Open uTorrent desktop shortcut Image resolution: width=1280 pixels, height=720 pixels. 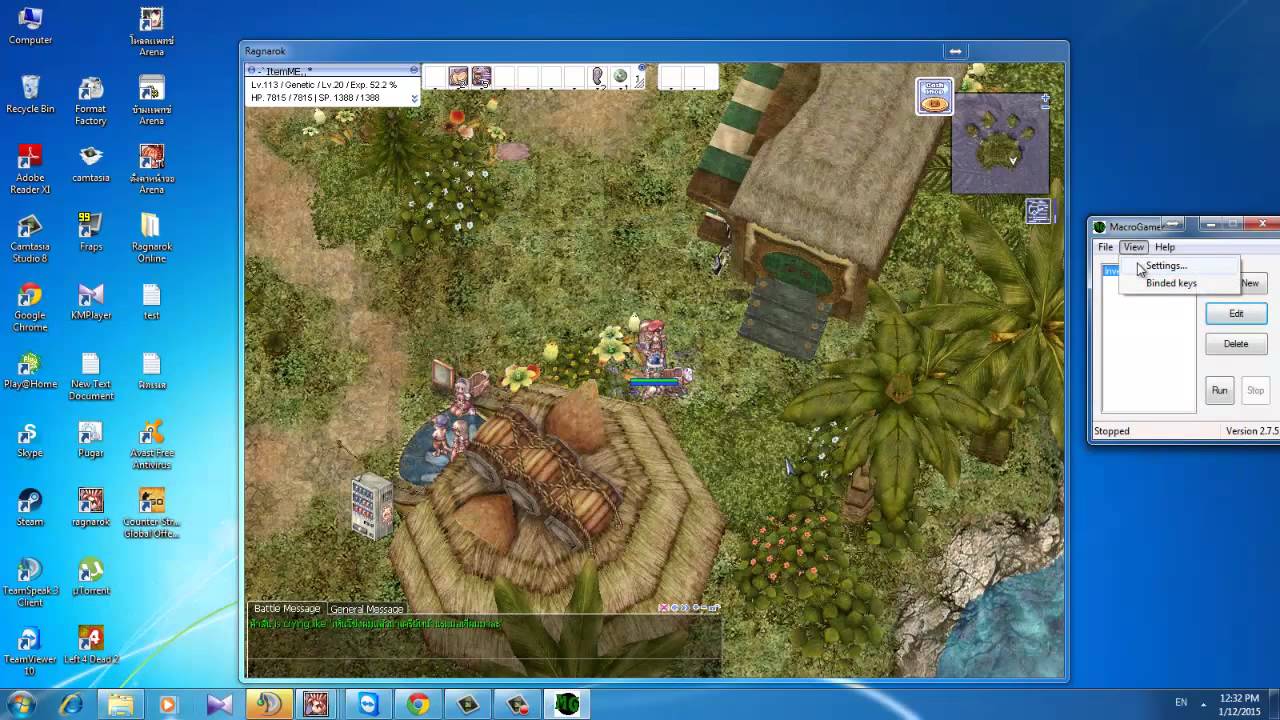91,578
